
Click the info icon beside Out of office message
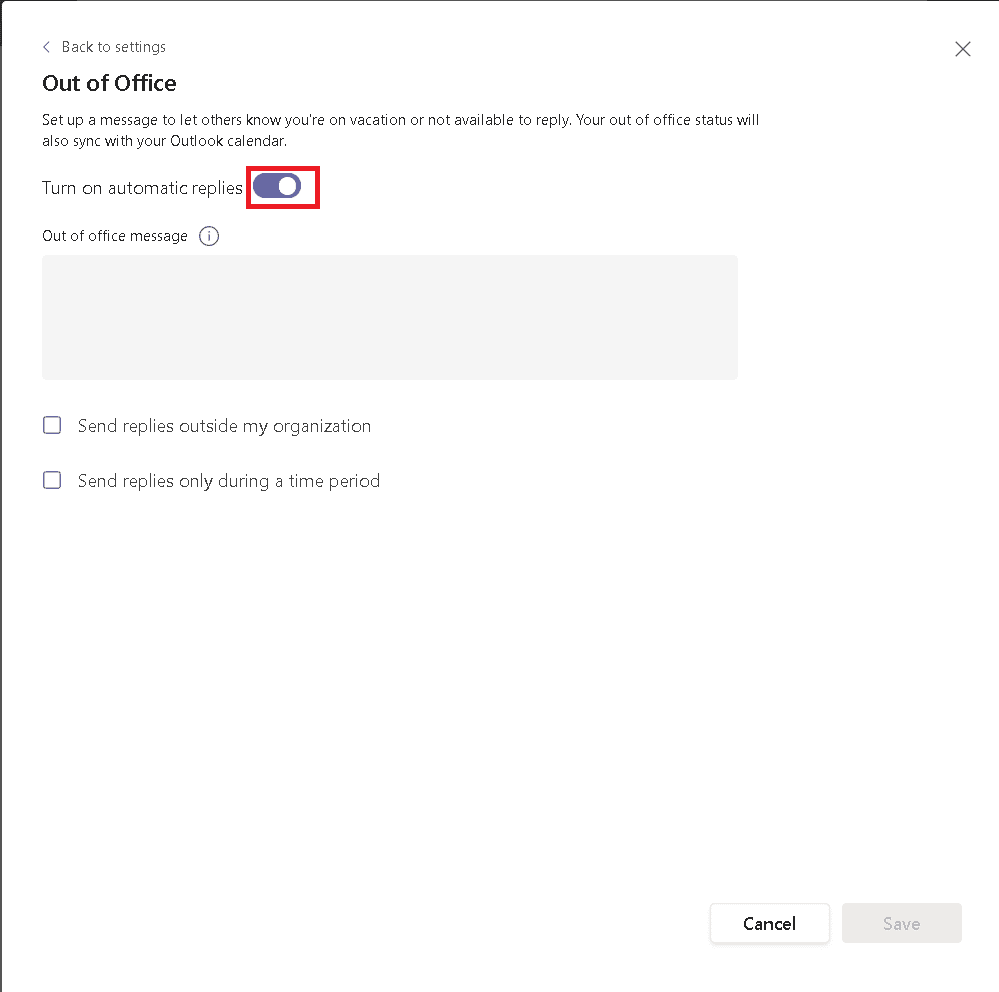pyautogui.click(x=209, y=236)
